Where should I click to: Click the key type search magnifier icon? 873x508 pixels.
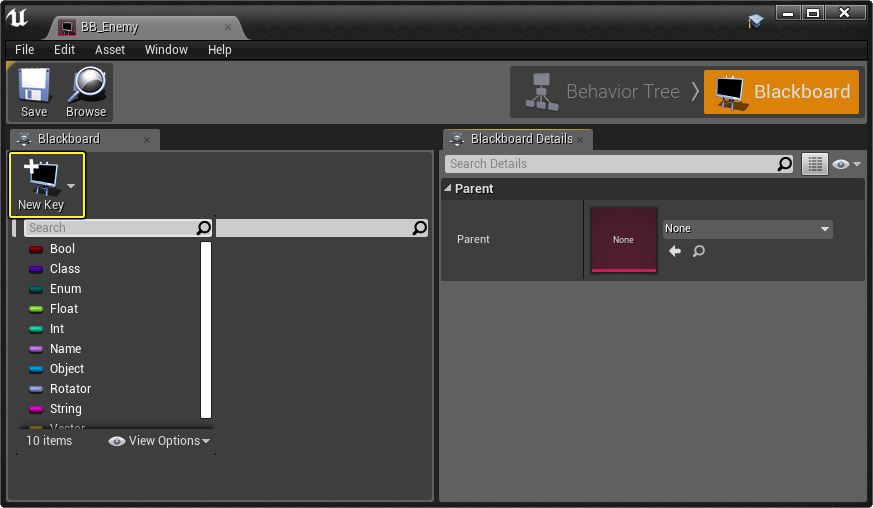(x=204, y=228)
